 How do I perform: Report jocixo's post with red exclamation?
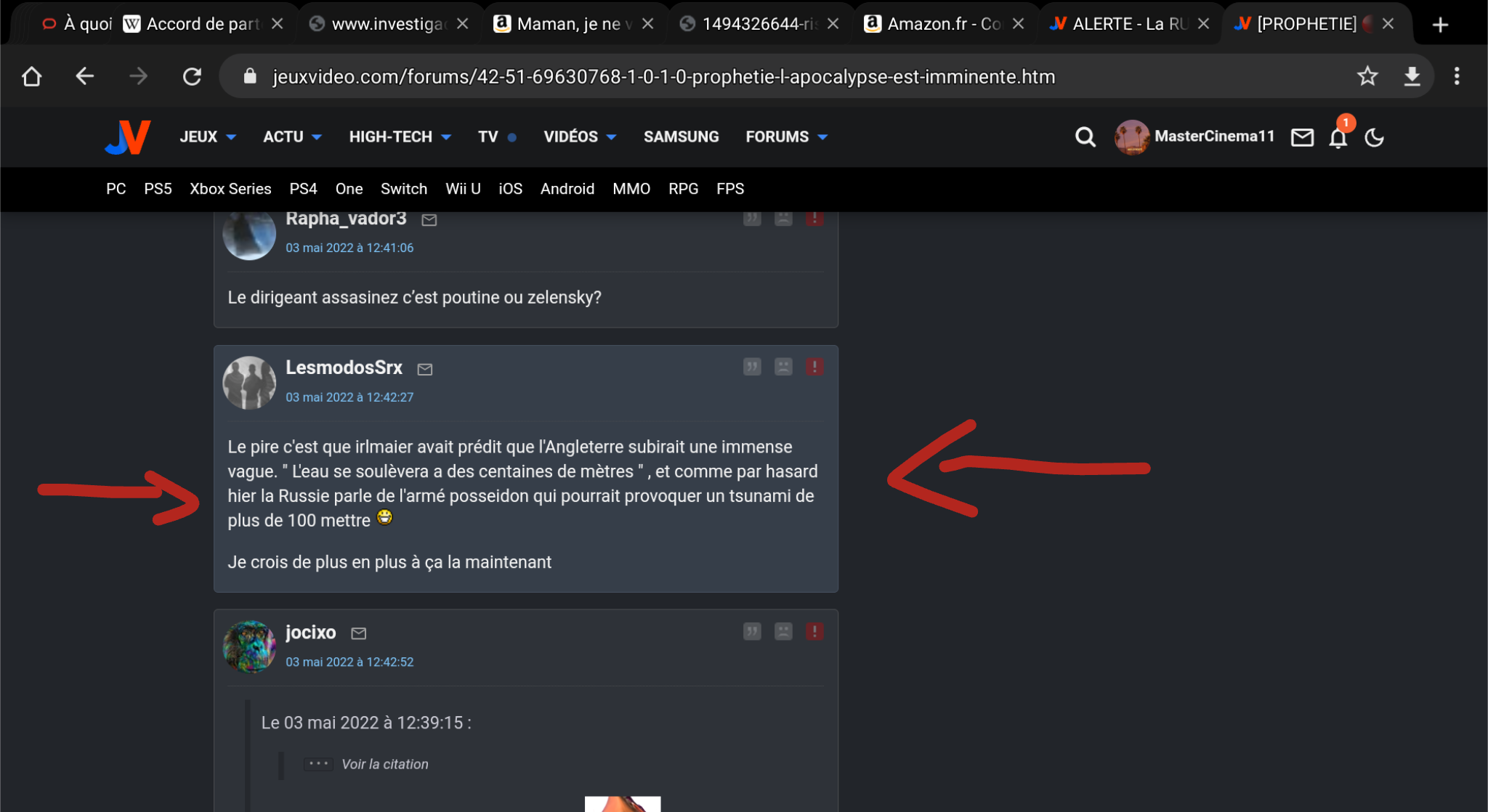tap(814, 631)
